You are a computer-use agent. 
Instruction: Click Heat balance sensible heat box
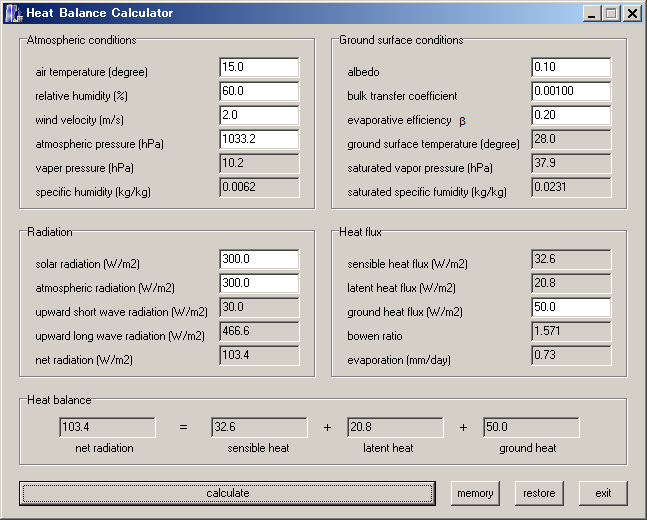(x=259, y=427)
